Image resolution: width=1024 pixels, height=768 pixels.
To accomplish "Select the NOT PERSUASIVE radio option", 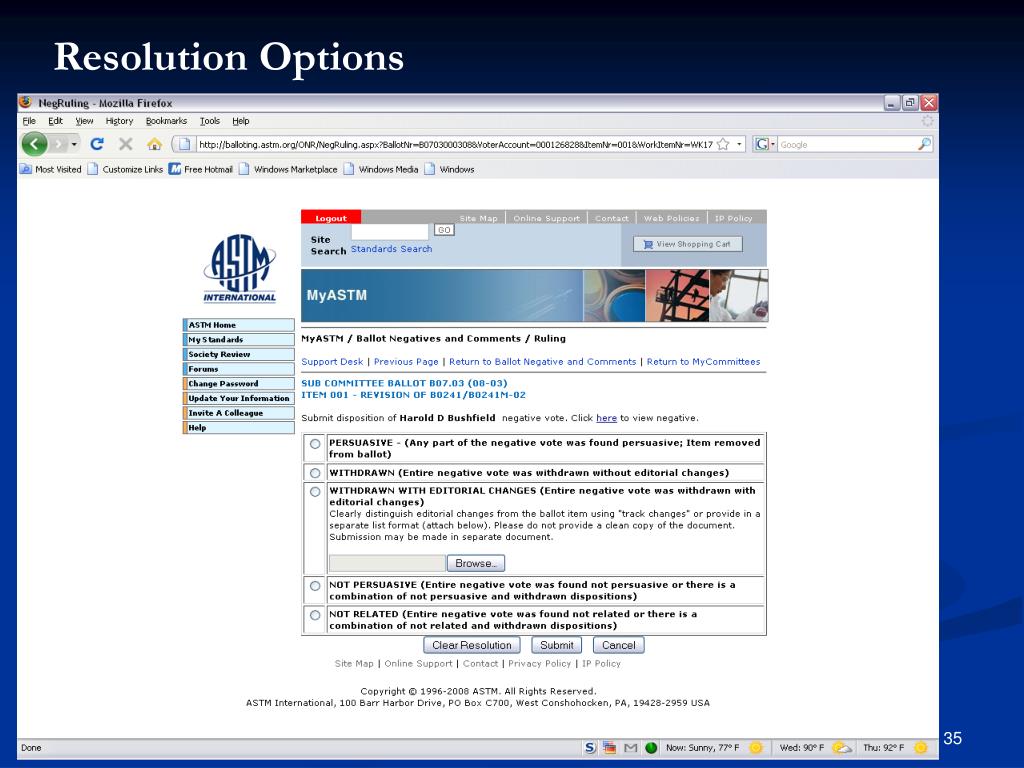I will click(x=315, y=586).
